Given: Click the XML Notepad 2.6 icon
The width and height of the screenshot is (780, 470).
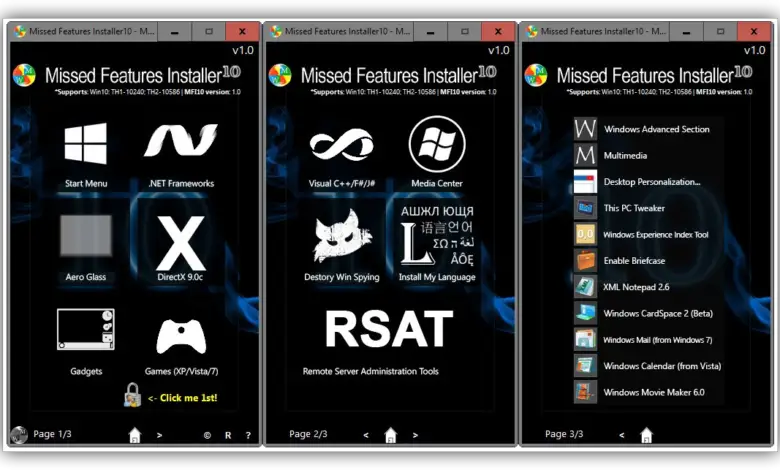Looking at the screenshot, I should coord(585,287).
